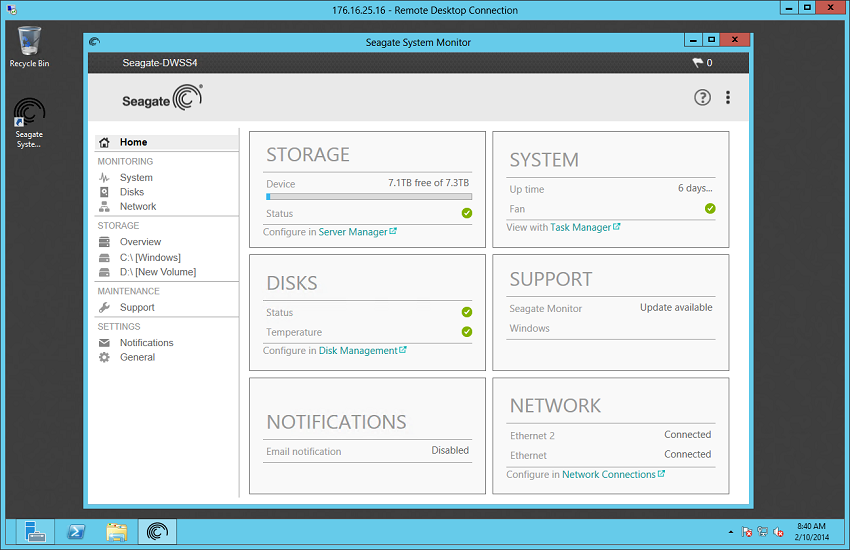
Task: Click the Home house icon in sidebar
Action: click(x=104, y=143)
